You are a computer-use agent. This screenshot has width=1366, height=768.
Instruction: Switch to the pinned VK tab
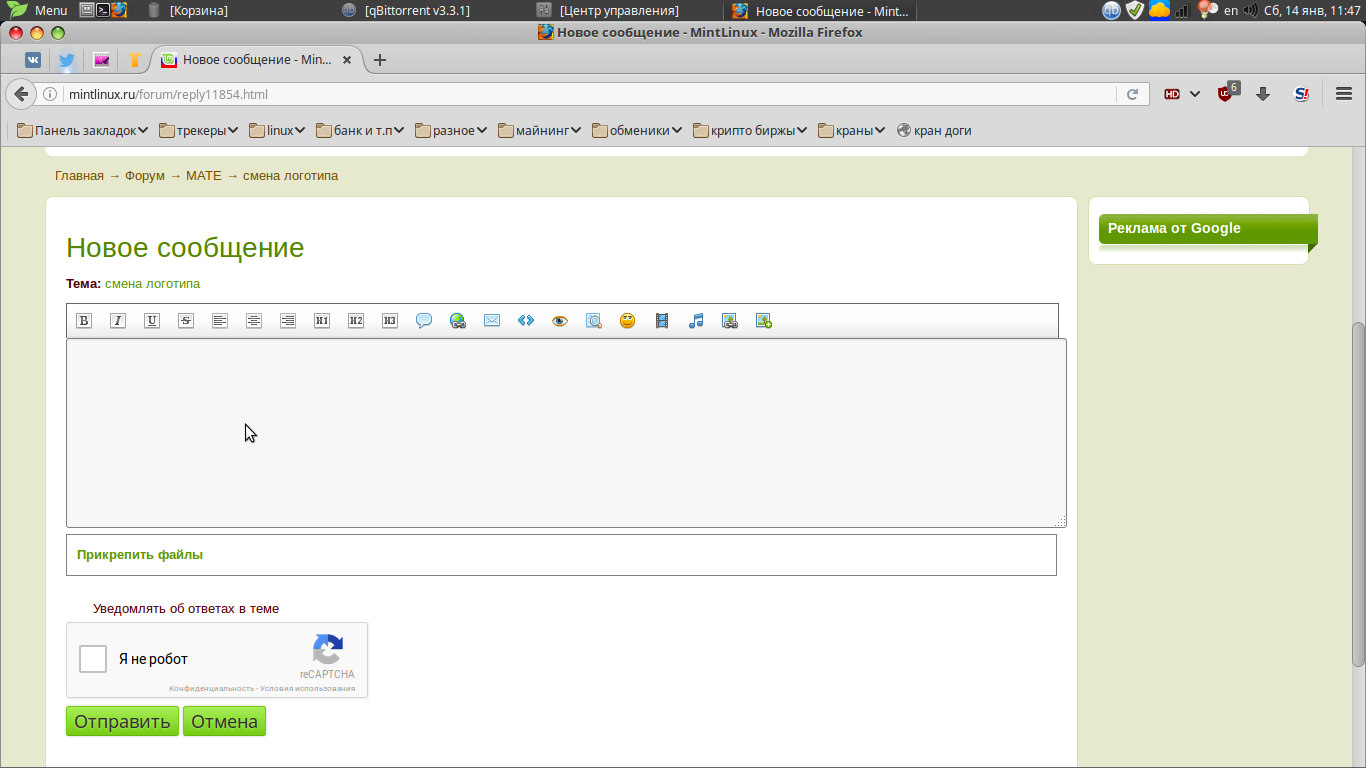[33, 60]
